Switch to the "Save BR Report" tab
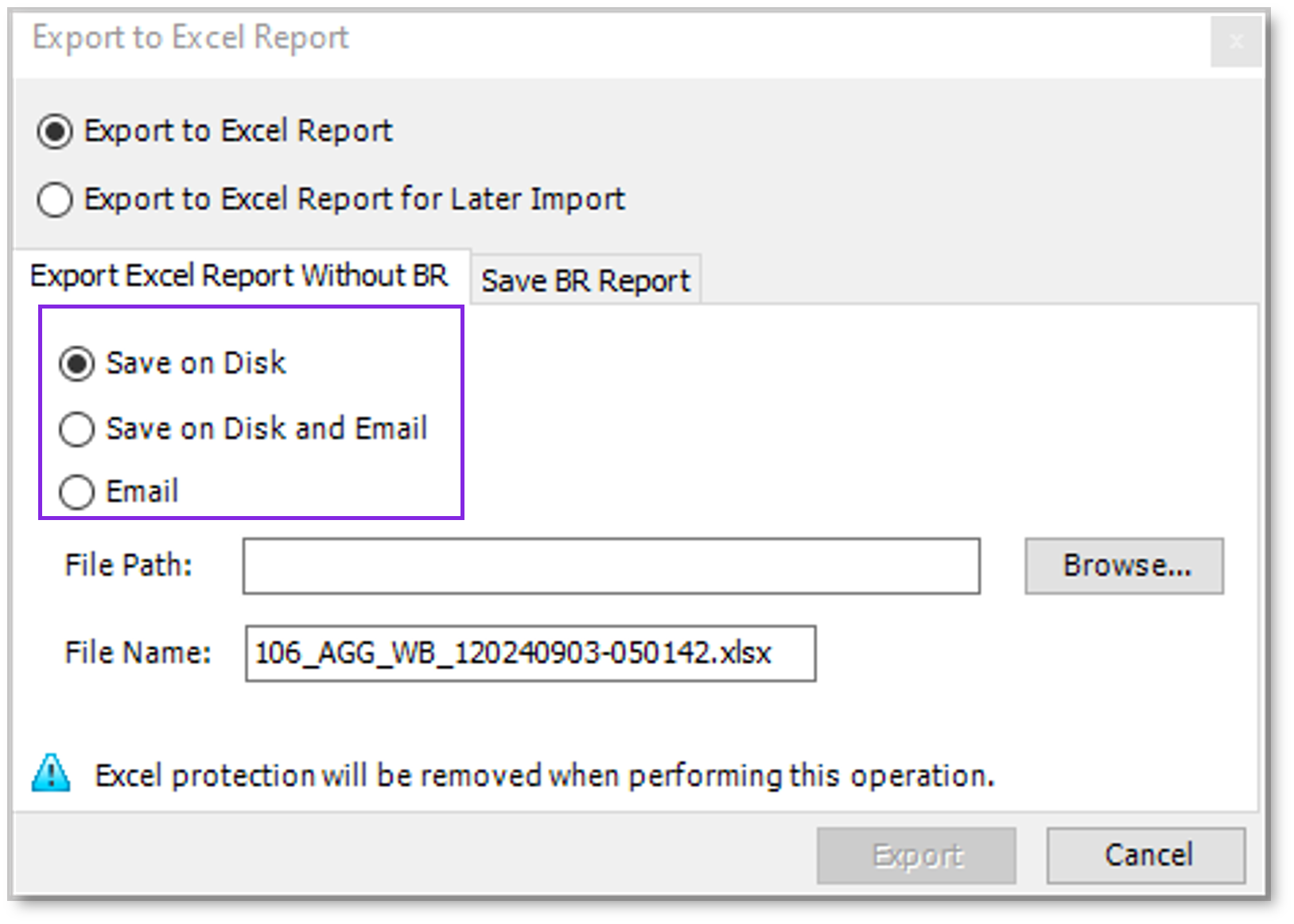 585,279
